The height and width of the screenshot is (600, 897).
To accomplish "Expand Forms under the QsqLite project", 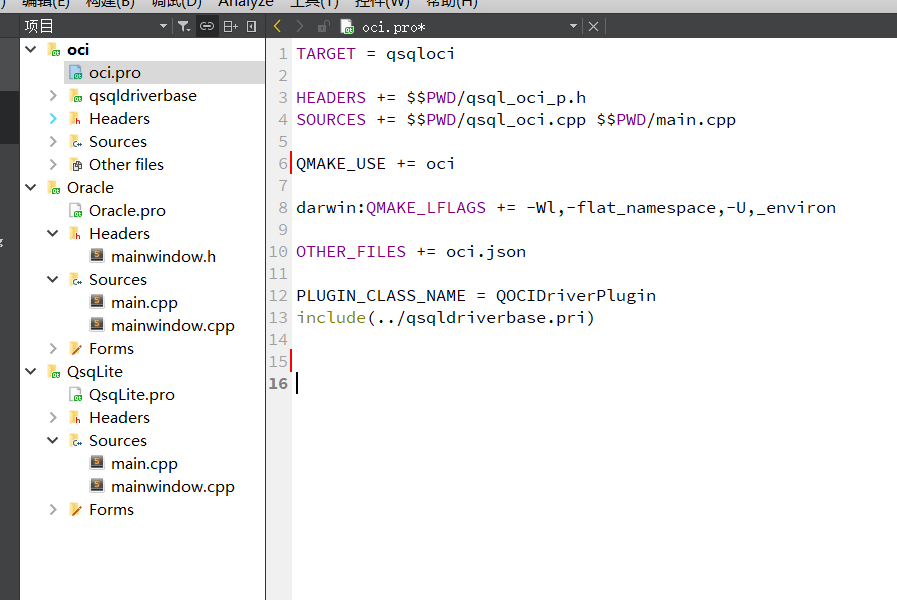I will point(53,510).
